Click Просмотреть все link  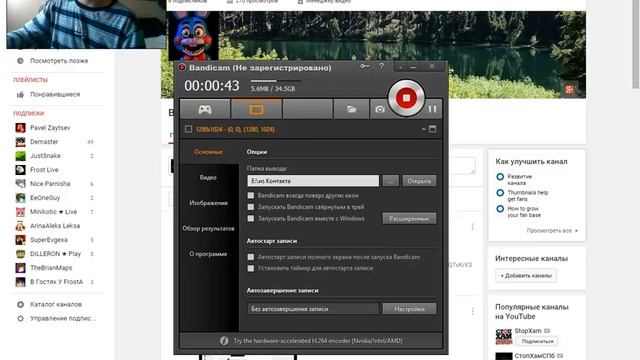[552, 231]
